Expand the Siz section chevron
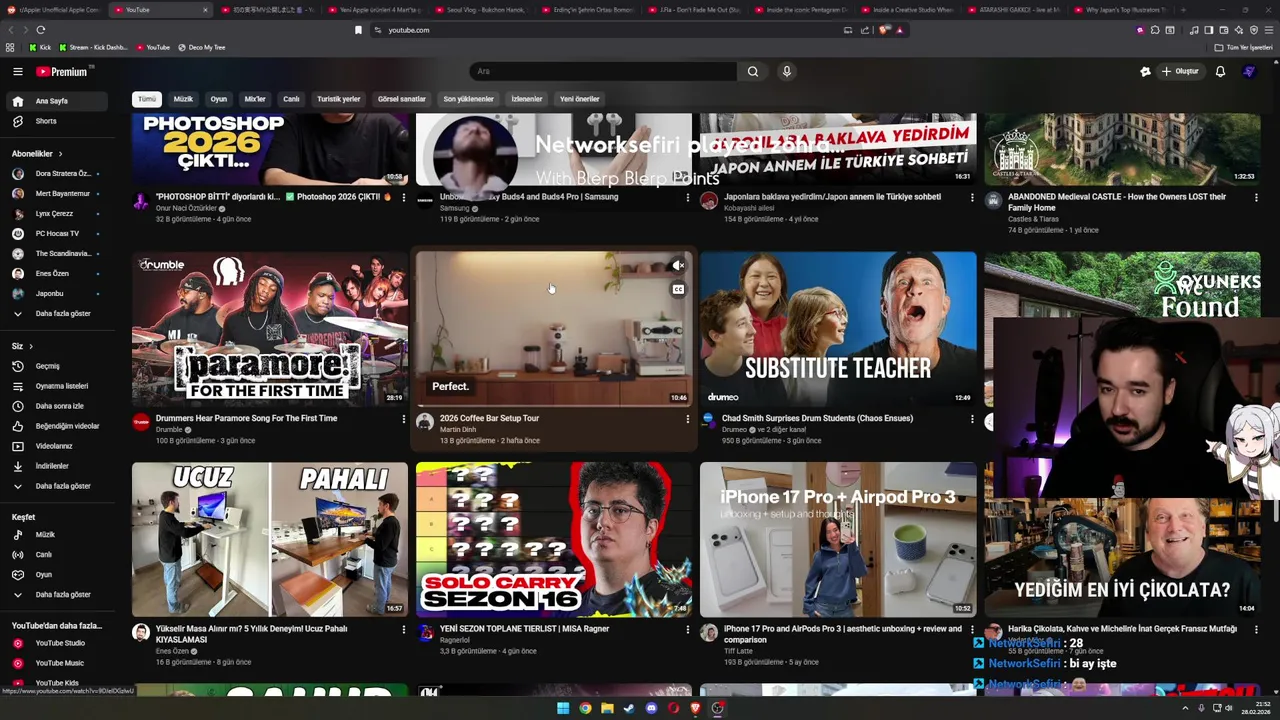 30,346
